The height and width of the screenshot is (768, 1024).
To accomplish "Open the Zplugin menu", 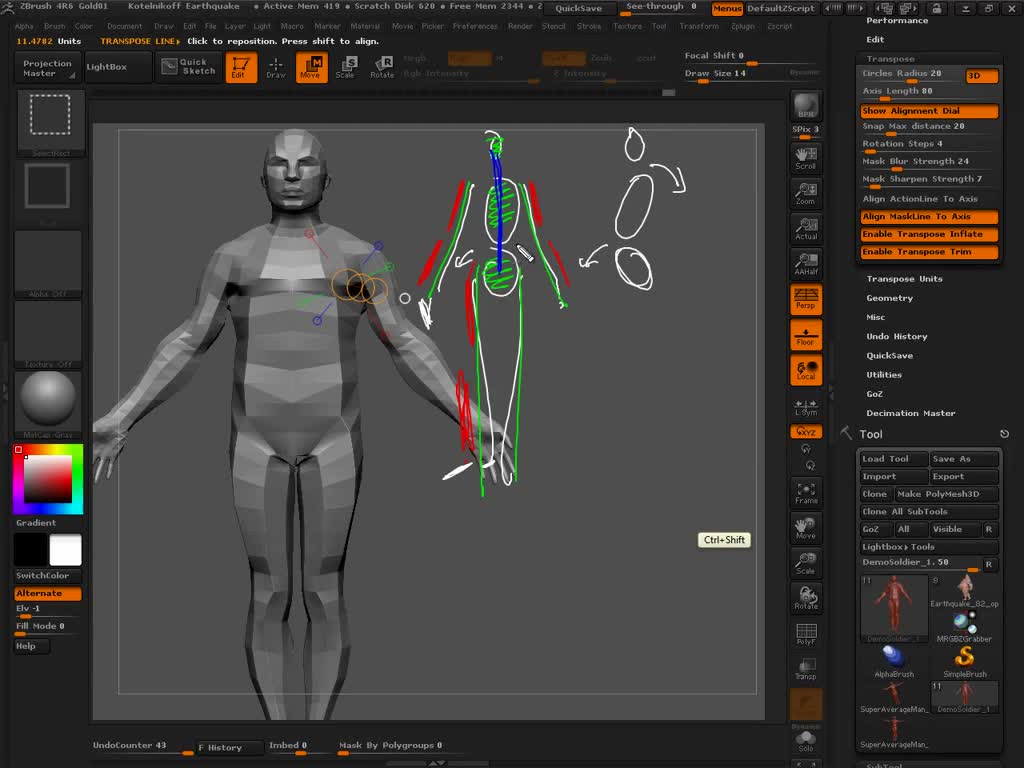I will tap(743, 26).
